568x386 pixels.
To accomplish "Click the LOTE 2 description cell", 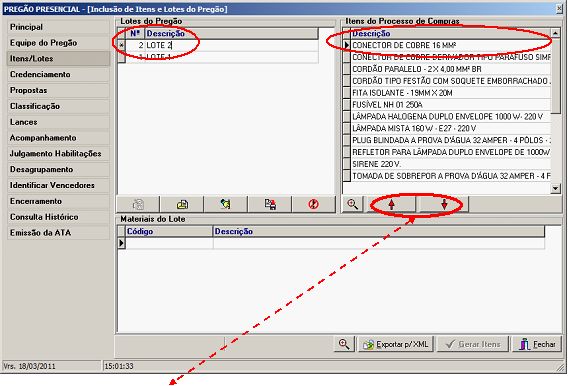I will [231, 45].
